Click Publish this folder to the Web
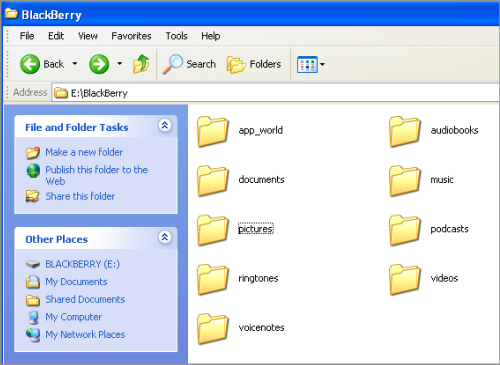Image resolution: width=500 pixels, height=365 pixels. pos(97,175)
